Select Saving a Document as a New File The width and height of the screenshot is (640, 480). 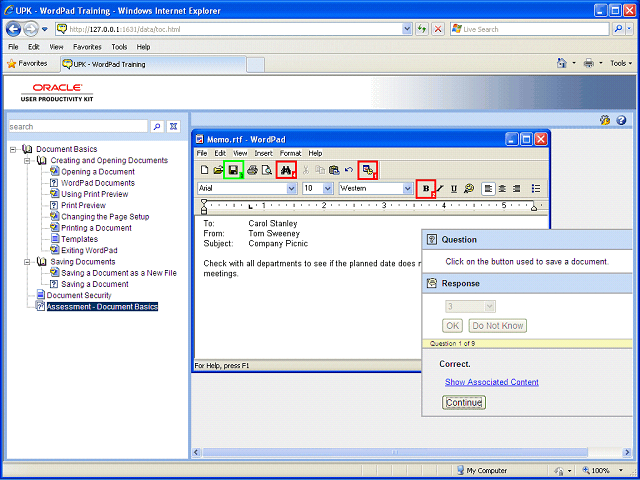pos(119,273)
